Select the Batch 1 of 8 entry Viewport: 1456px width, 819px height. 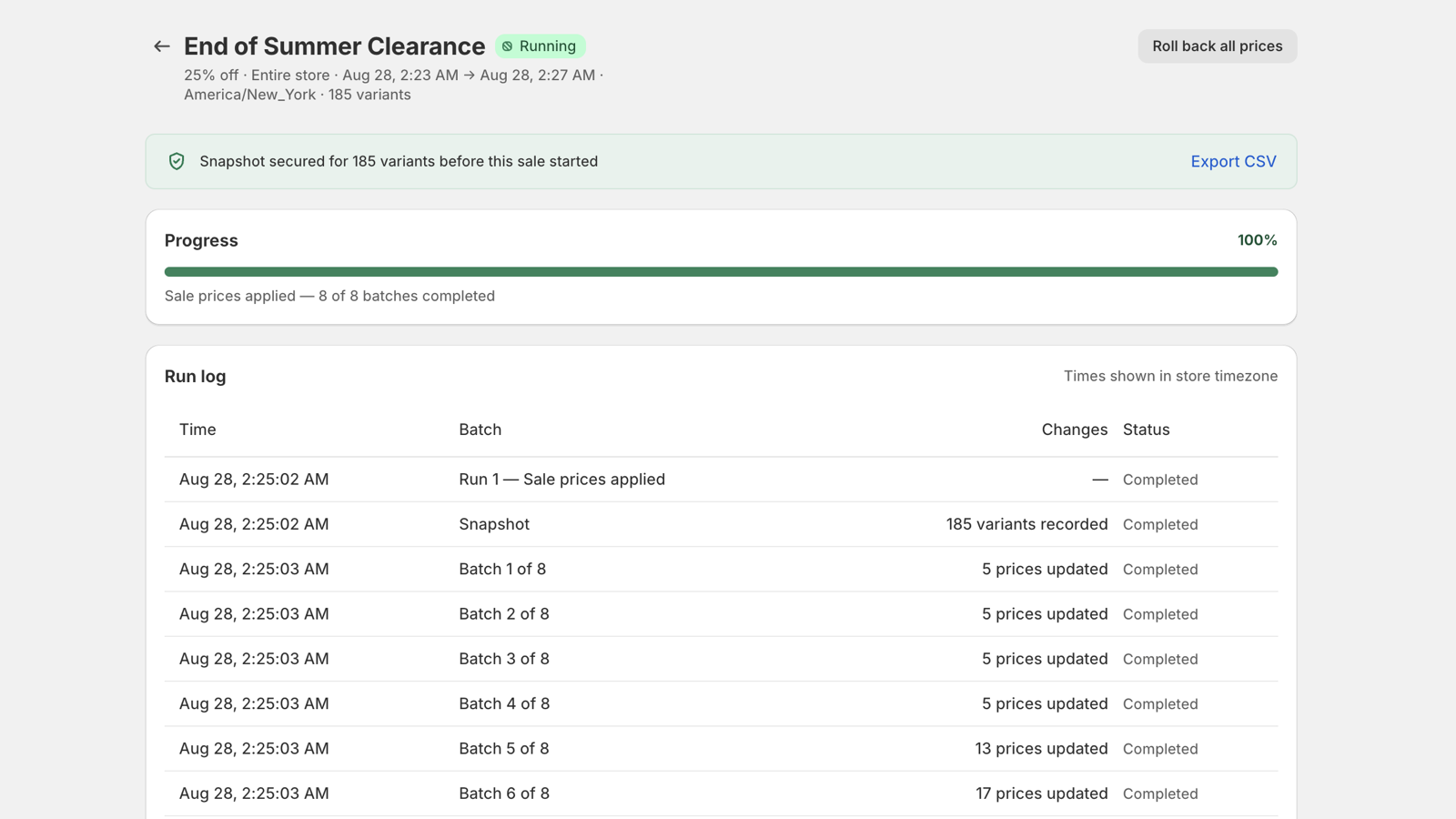[721, 569]
